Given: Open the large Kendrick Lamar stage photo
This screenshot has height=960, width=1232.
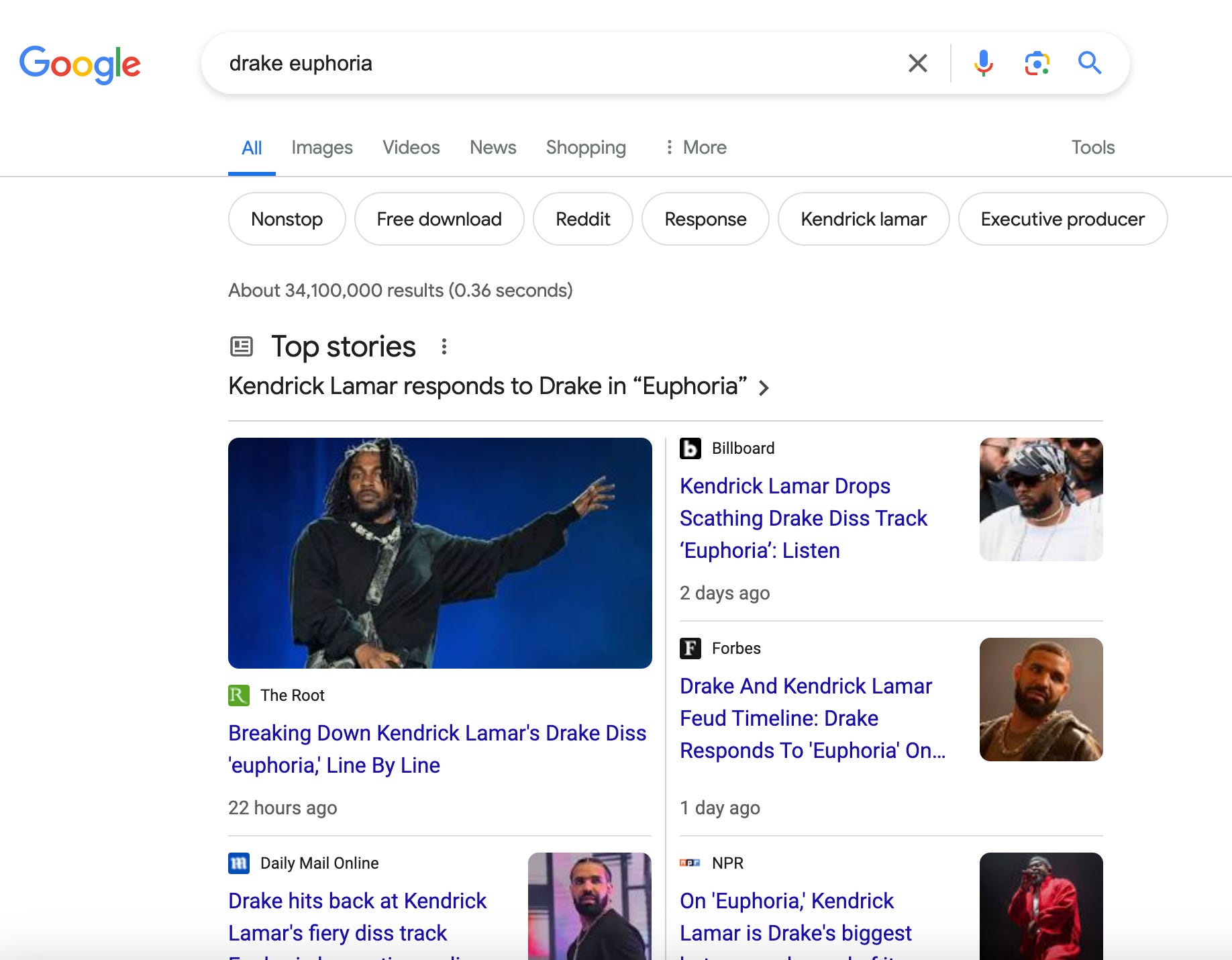Looking at the screenshot, I should tap(440, 553).
